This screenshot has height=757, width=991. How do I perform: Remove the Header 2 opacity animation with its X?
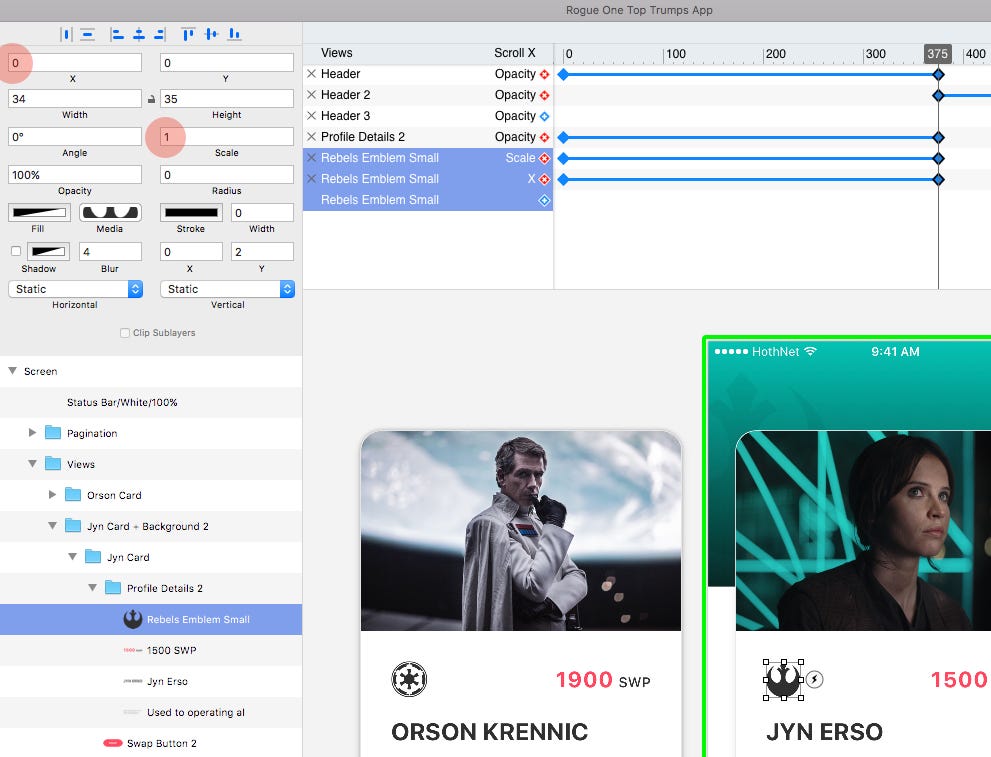[312, 95]
